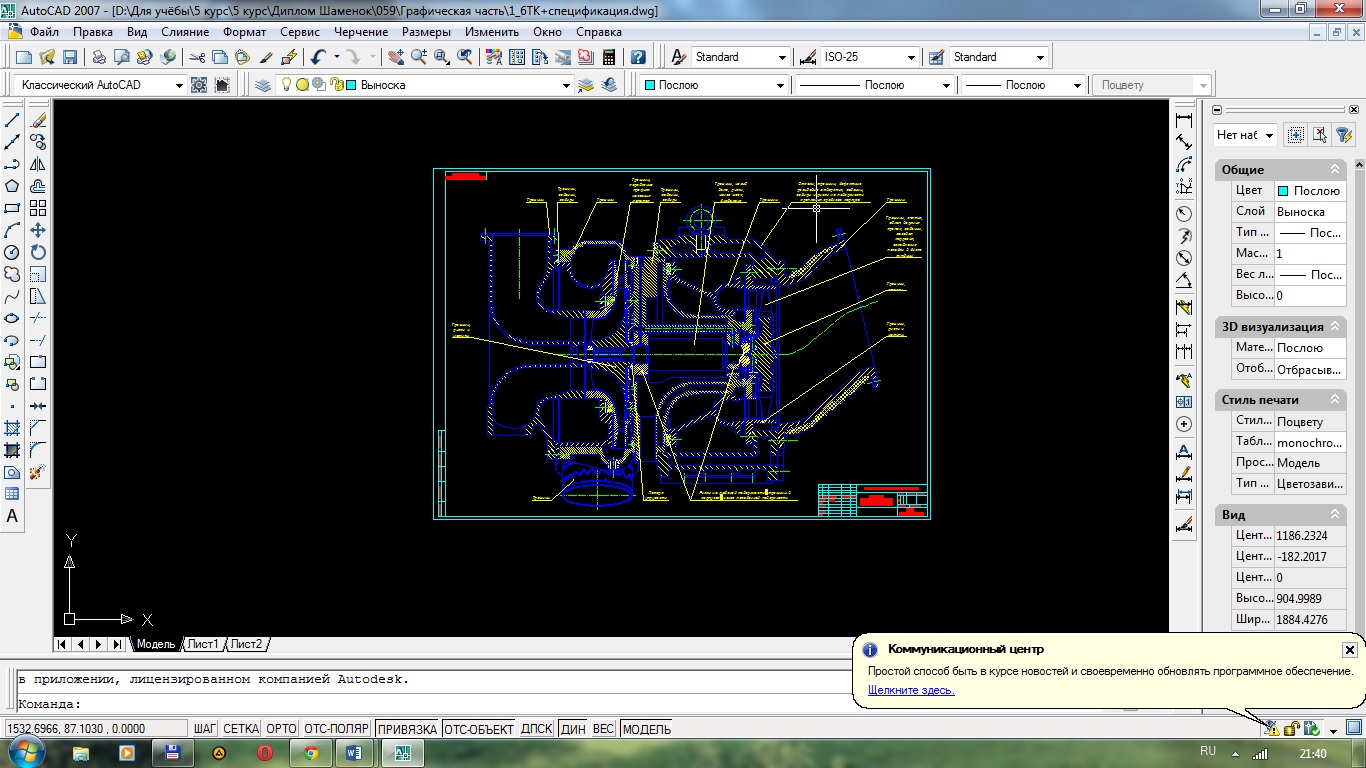Toggle ОТС-ОБЪЕКТ object tracking
The image size is (1366, 768).
pyautogui.click(x=479, y=729)
